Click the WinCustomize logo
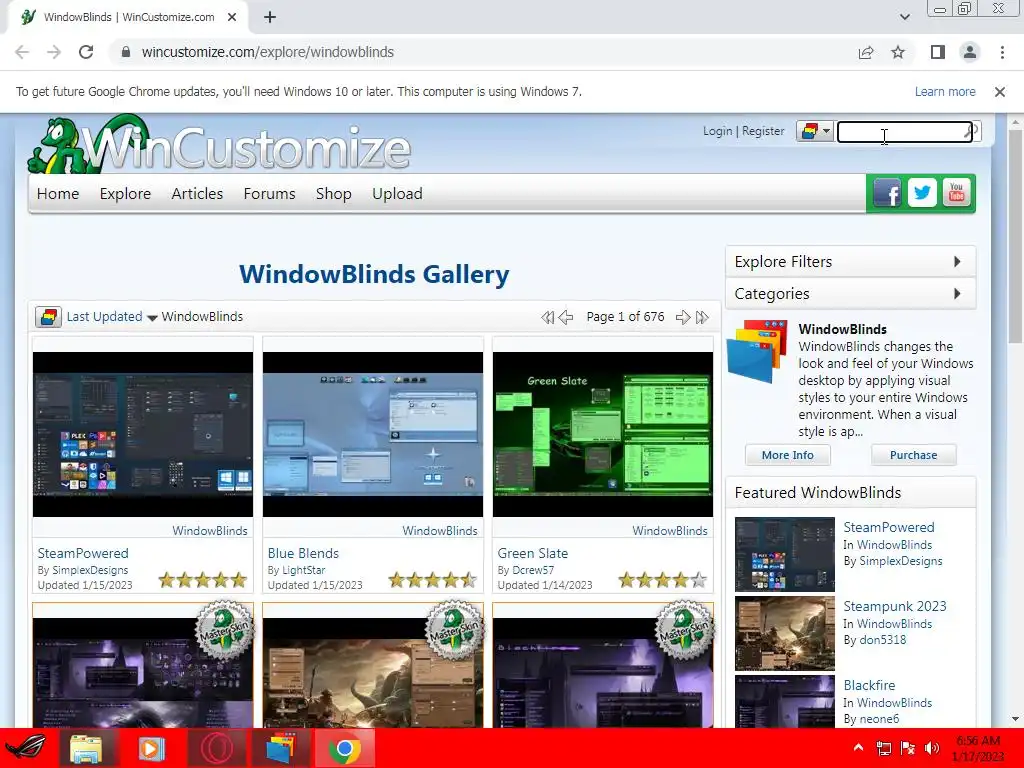 (219, 145)
